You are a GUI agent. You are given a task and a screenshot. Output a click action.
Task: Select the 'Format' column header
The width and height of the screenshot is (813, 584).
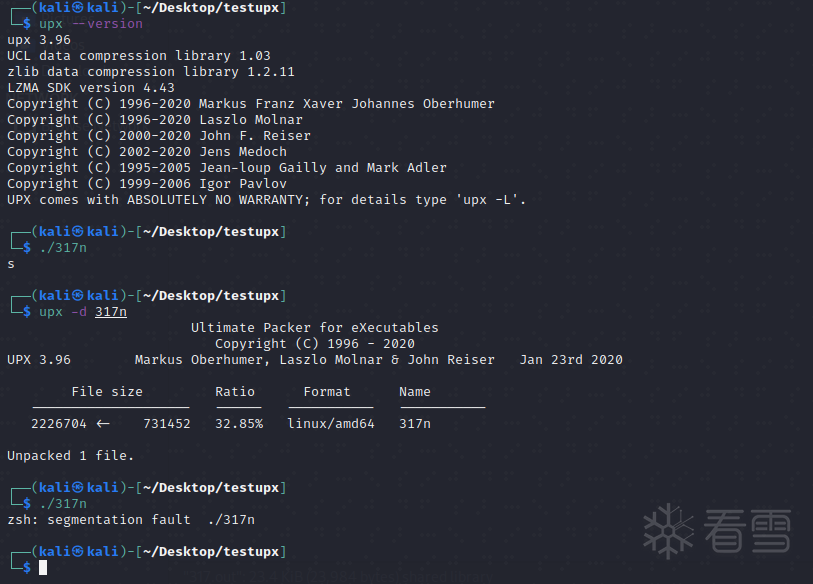(x=327, y=392)
